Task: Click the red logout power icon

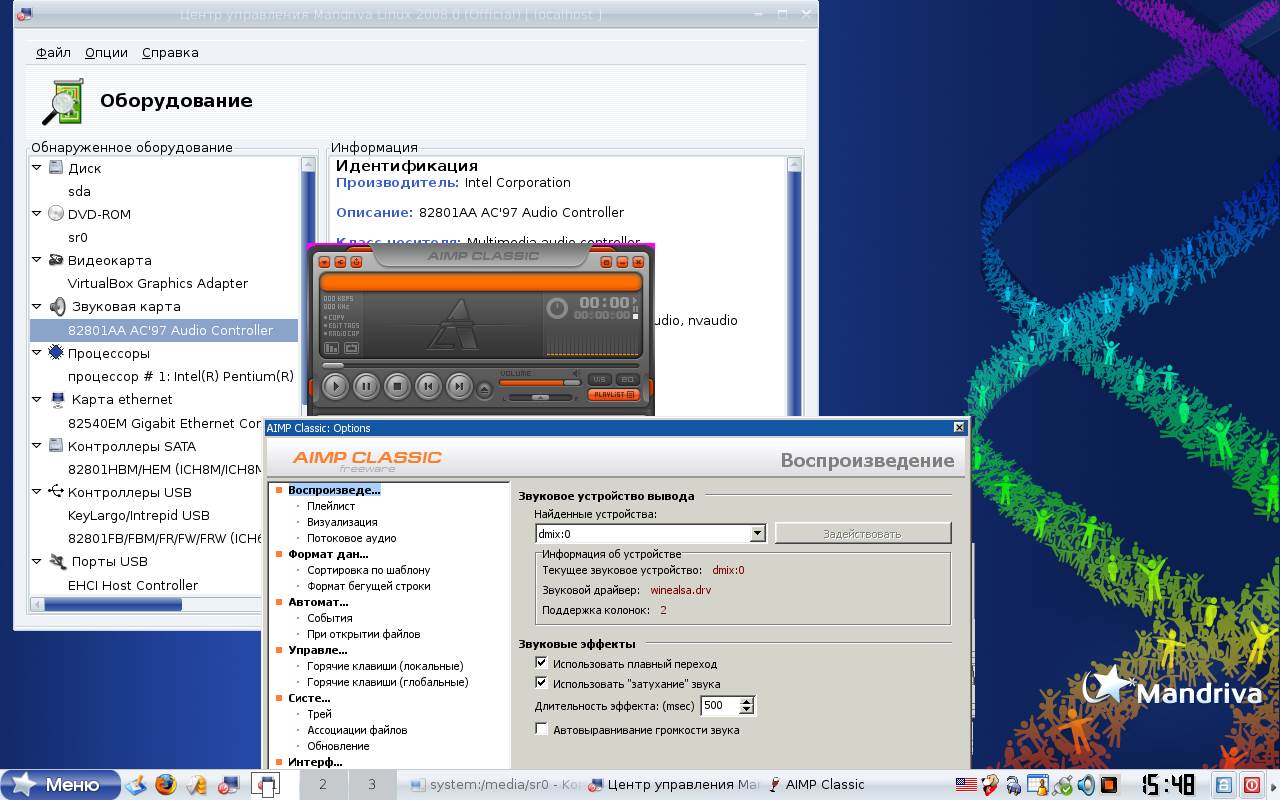Action: [x=1251, y=785]
